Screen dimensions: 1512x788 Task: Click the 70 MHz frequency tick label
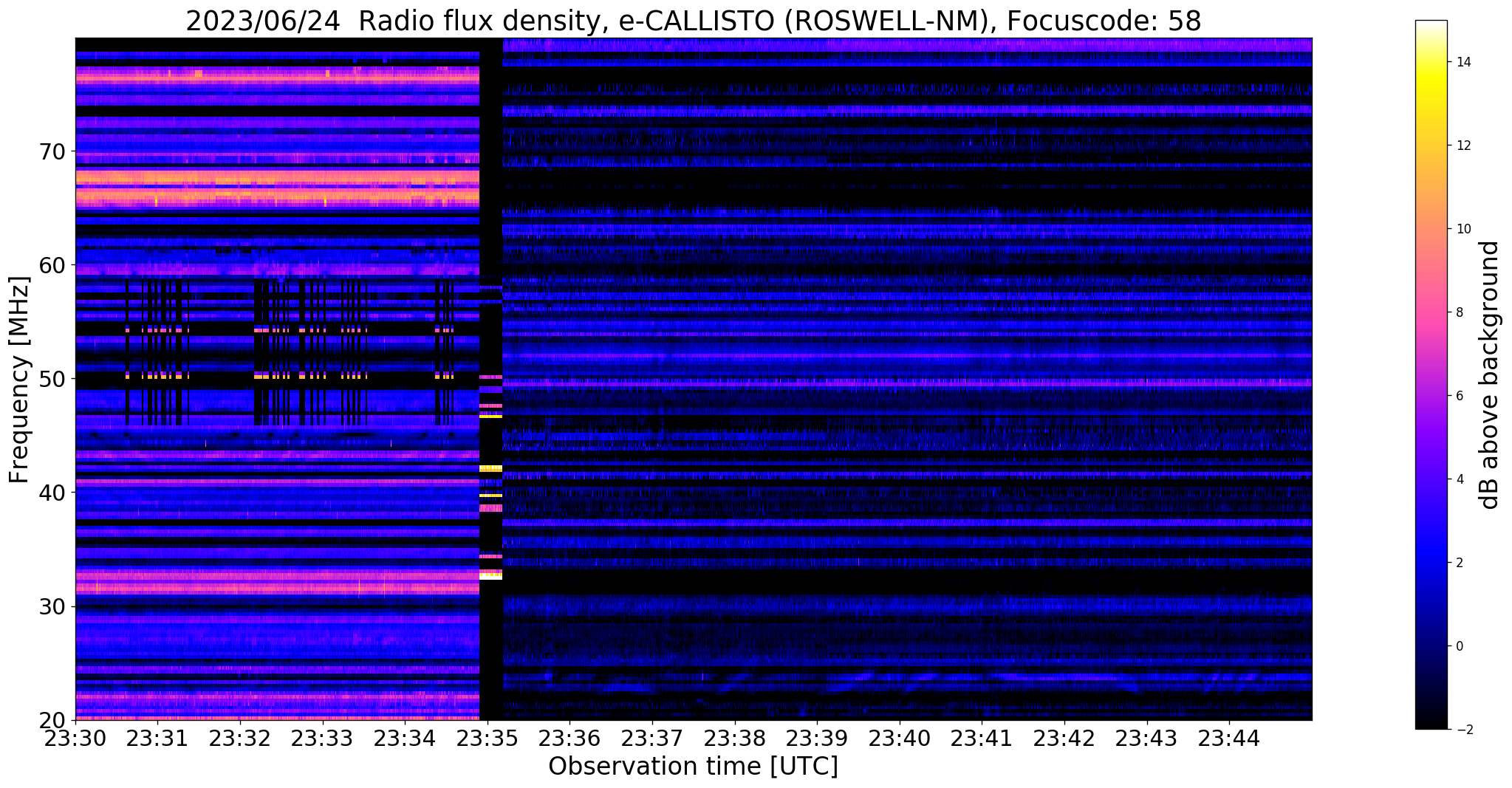click(53, 151)
